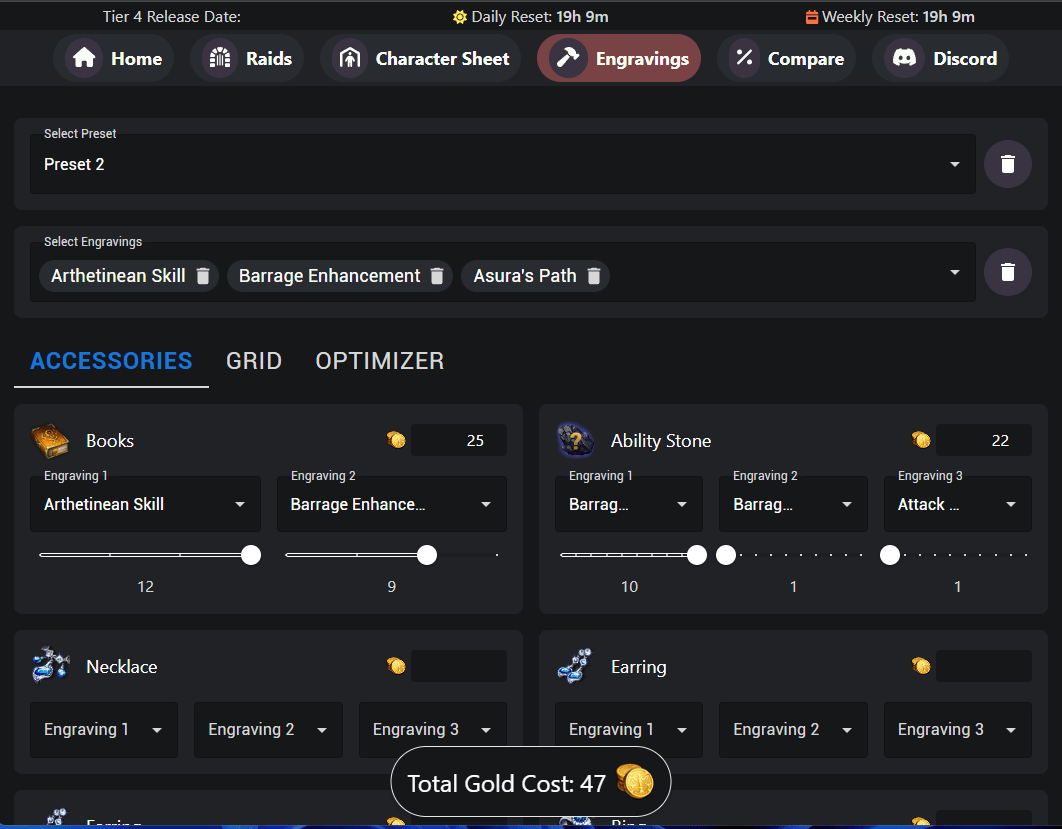Switch to the OPTIMIZER tab

(x=379, y=361)
